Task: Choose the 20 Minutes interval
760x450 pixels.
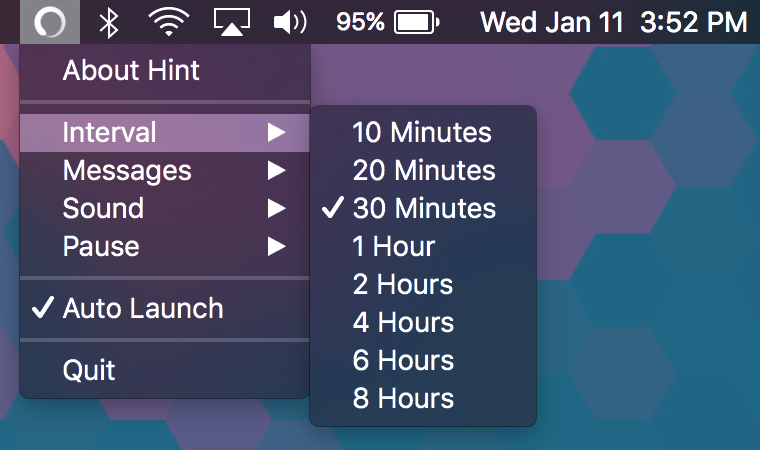Action: [423, 170]
